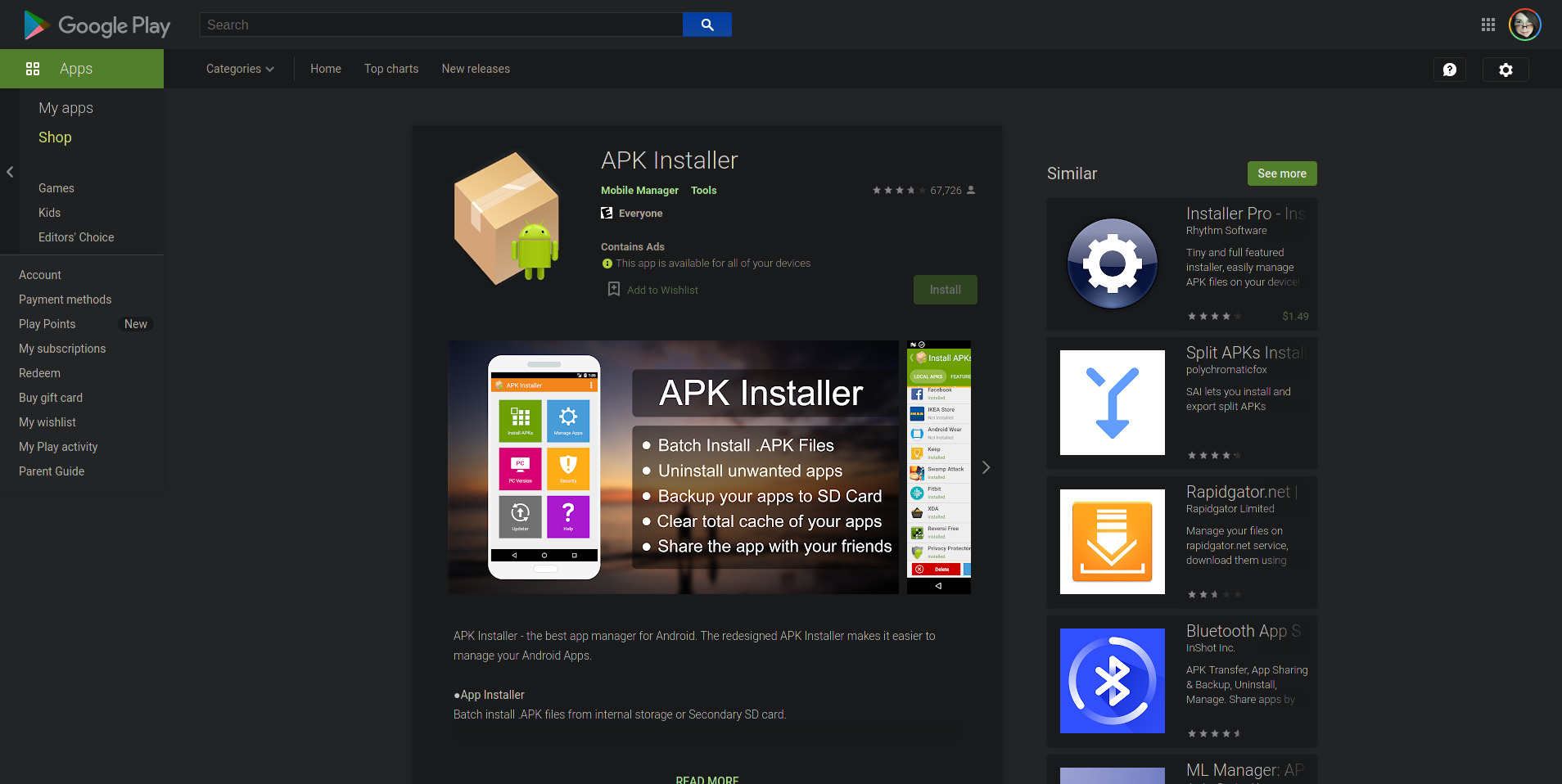
Task: Click the Similar section heading
Action: point(1072,173)
